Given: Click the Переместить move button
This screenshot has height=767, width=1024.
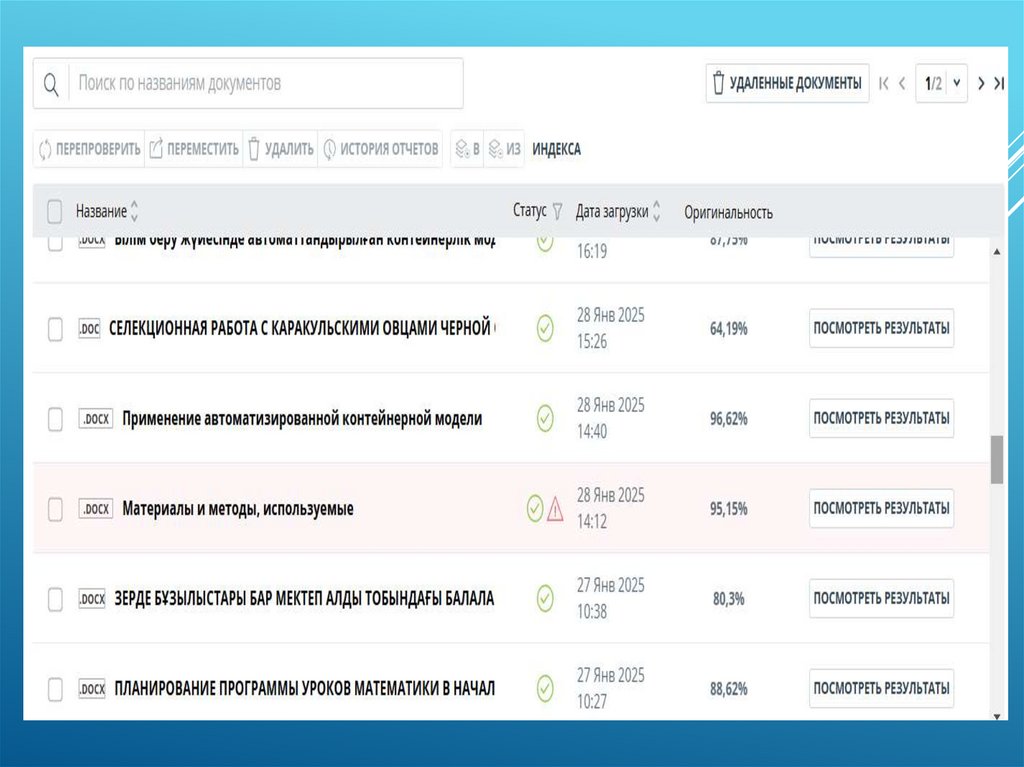Looking at the screenshot, I should 194,149.
